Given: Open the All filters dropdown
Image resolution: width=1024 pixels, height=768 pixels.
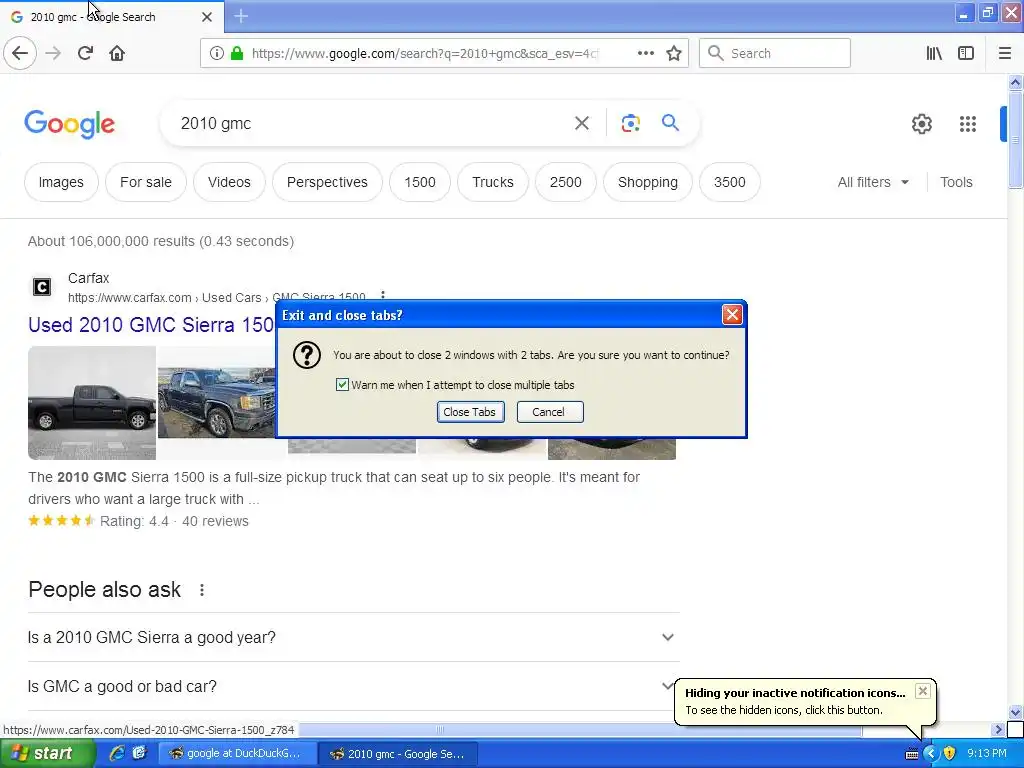Looking at the screenshot, I should (x=873, y=182).
